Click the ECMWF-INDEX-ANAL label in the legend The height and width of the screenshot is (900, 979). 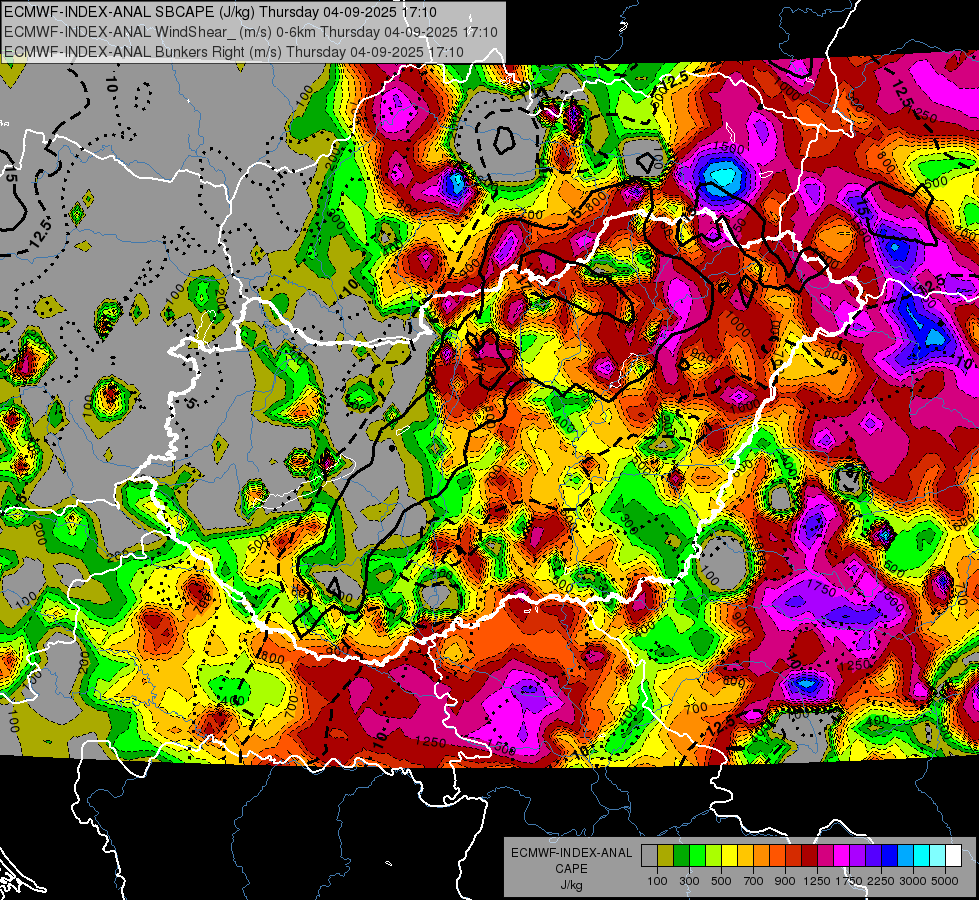pyautogui.click(x=571, y=853)
